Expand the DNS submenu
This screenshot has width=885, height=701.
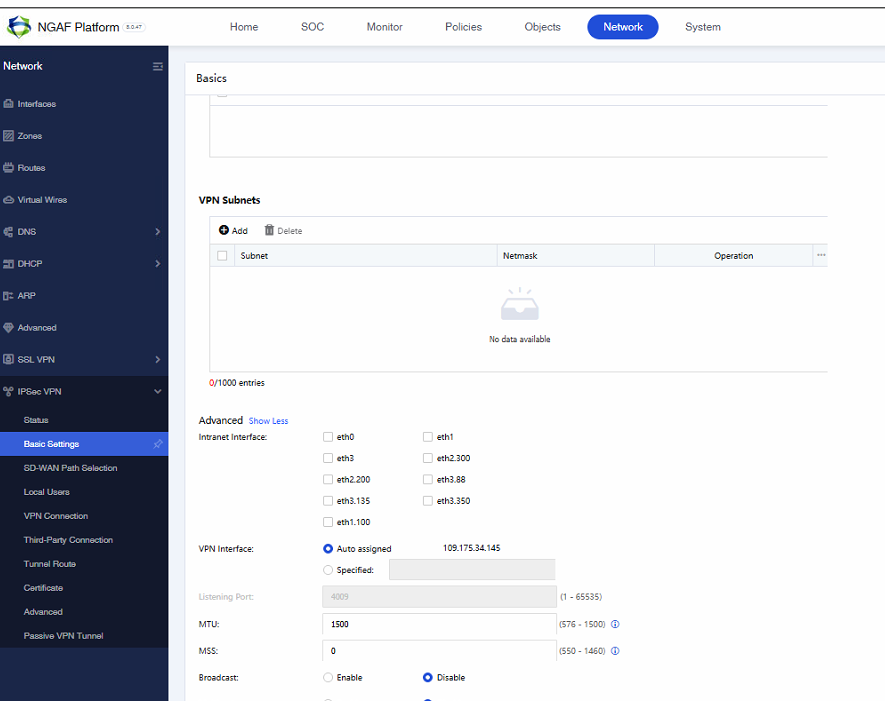click(157, 232)
